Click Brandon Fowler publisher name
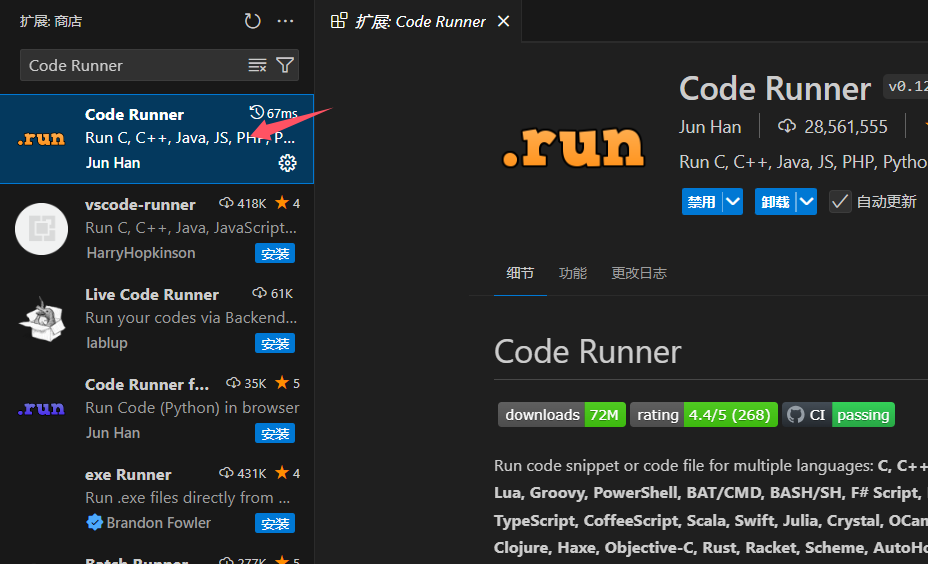The height and width of the screenshot is (564, 928). pos(159,523)
